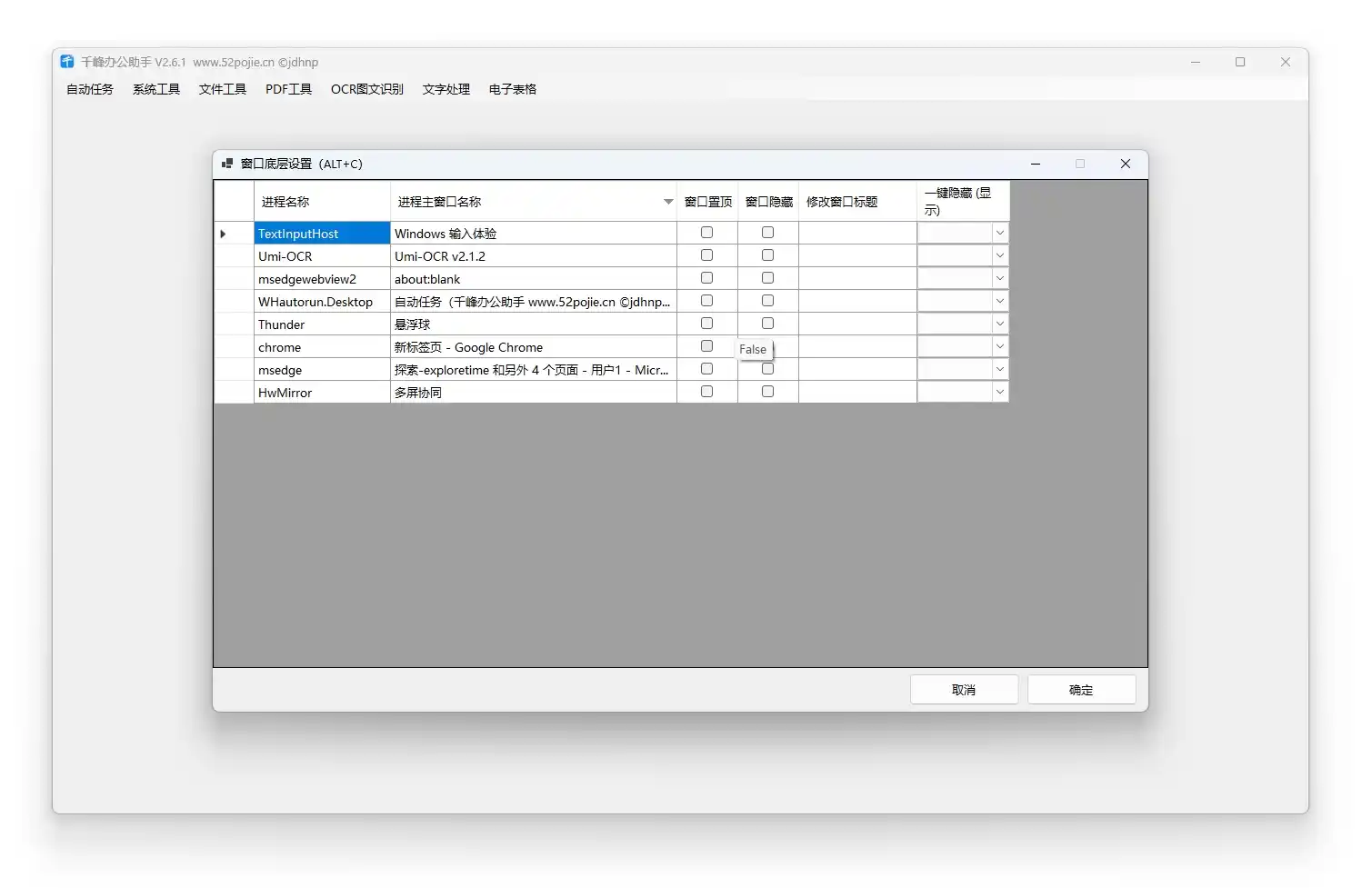
Task: Minimize the 千峰办公助手 main window
Action: click(1196, 62)
